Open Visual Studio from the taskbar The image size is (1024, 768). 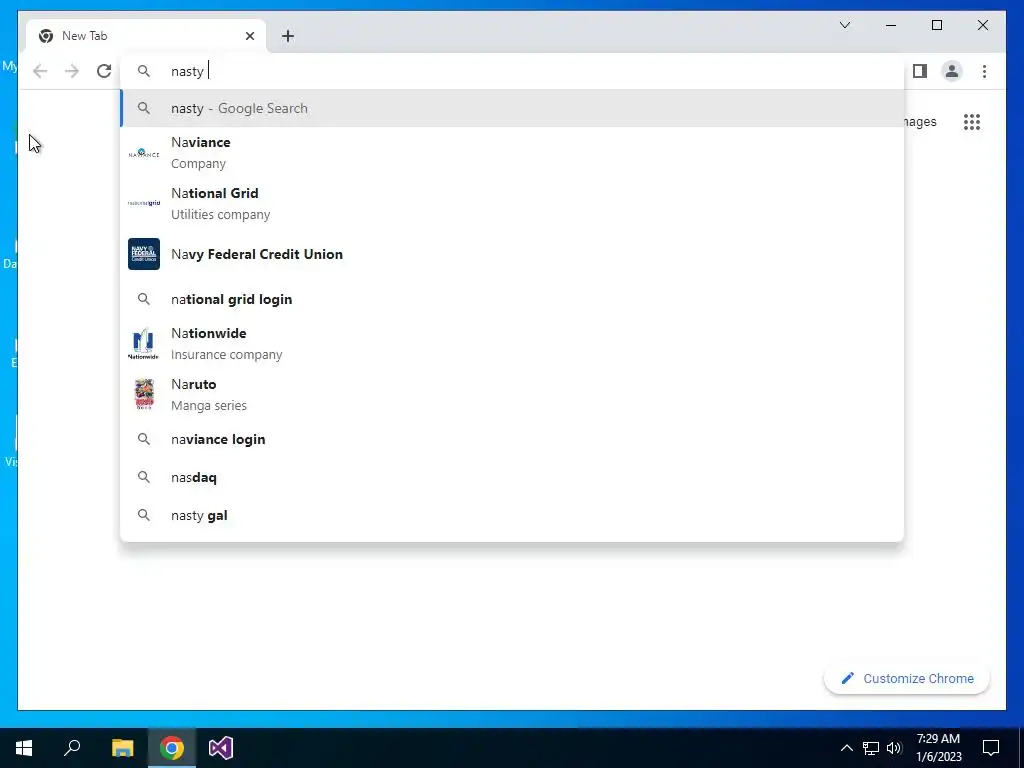[221, 748]
